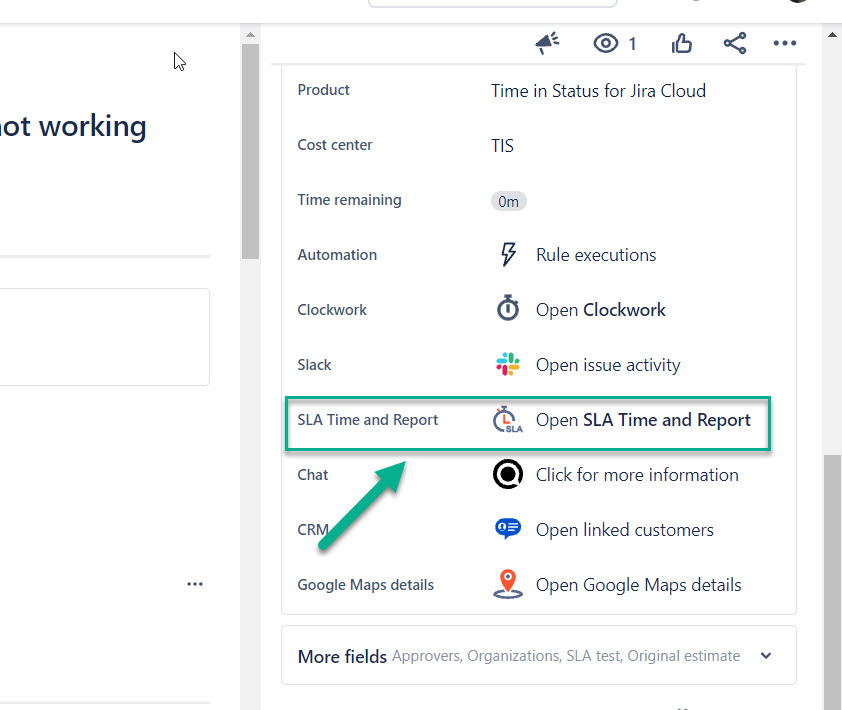Open the more actions ellipsis menu
The image size is (842, 710).
click(x=785, y=43)
